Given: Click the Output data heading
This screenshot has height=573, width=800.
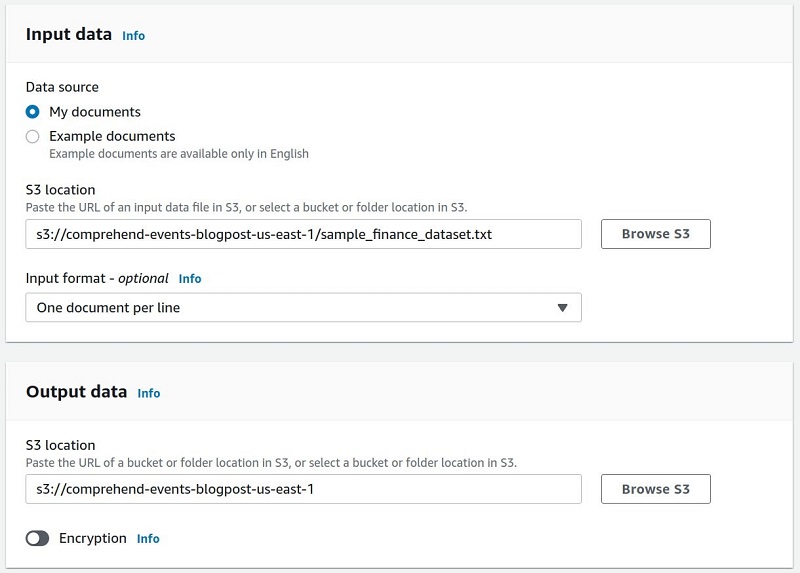Looking at the screenshot, I should pos(77,392).
